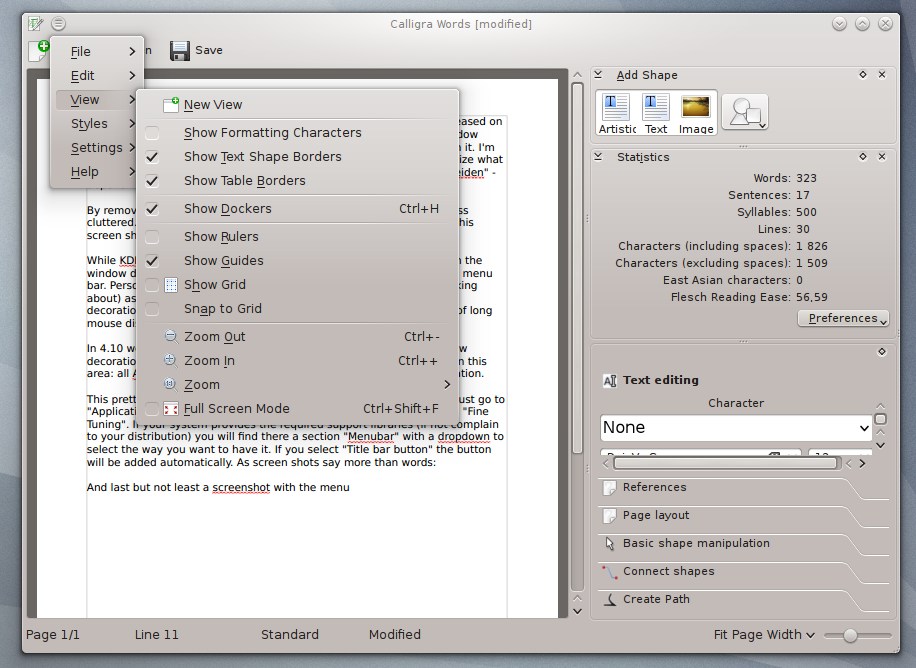Viewport: 916px width, 668px height.
Task: Select the Artistic text shape icon
Action: click(616, 108)
